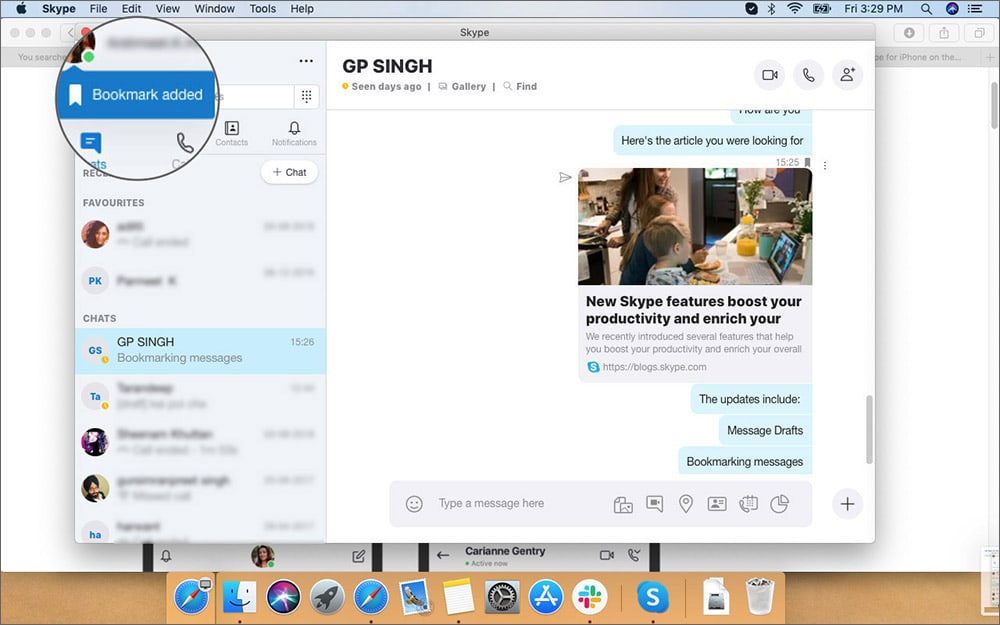Share your location from the message bar
Screen dimensions: 1000x625
point(686,504)
